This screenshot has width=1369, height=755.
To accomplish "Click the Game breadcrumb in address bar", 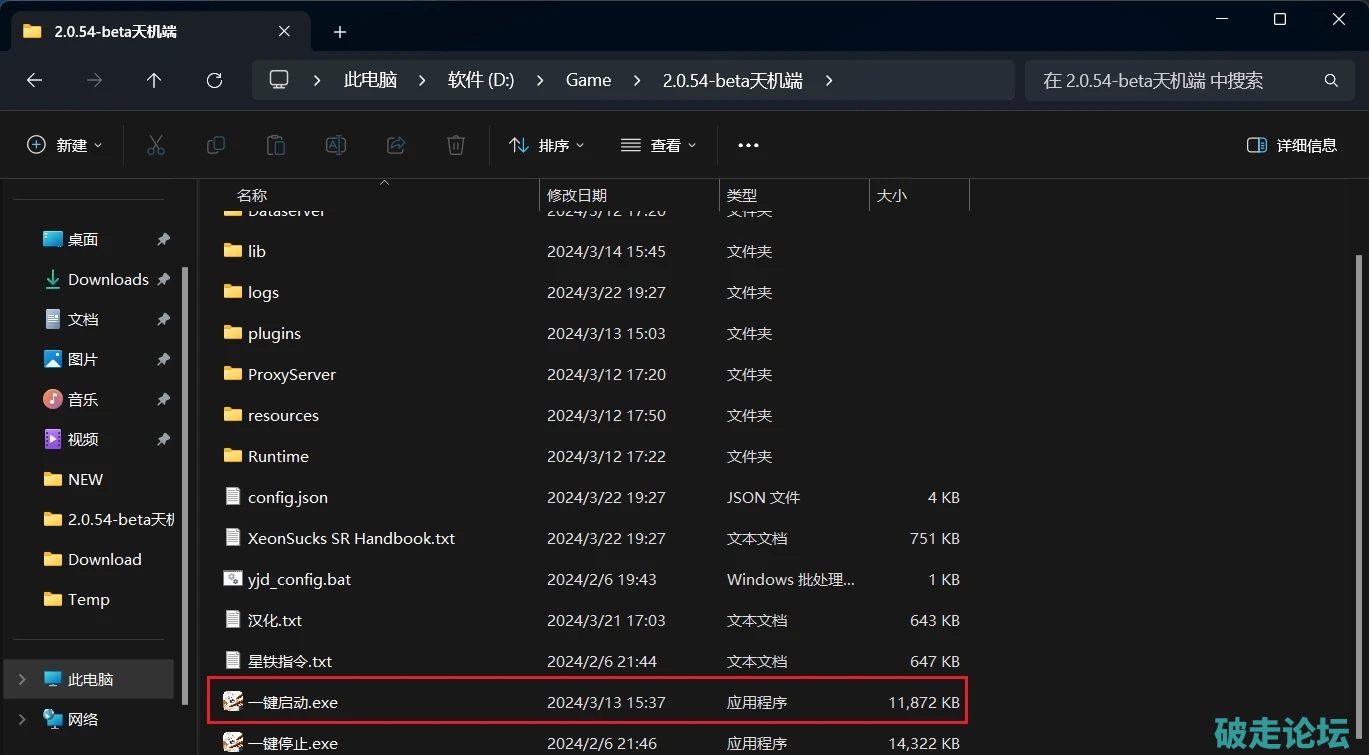I will (588, 80).
